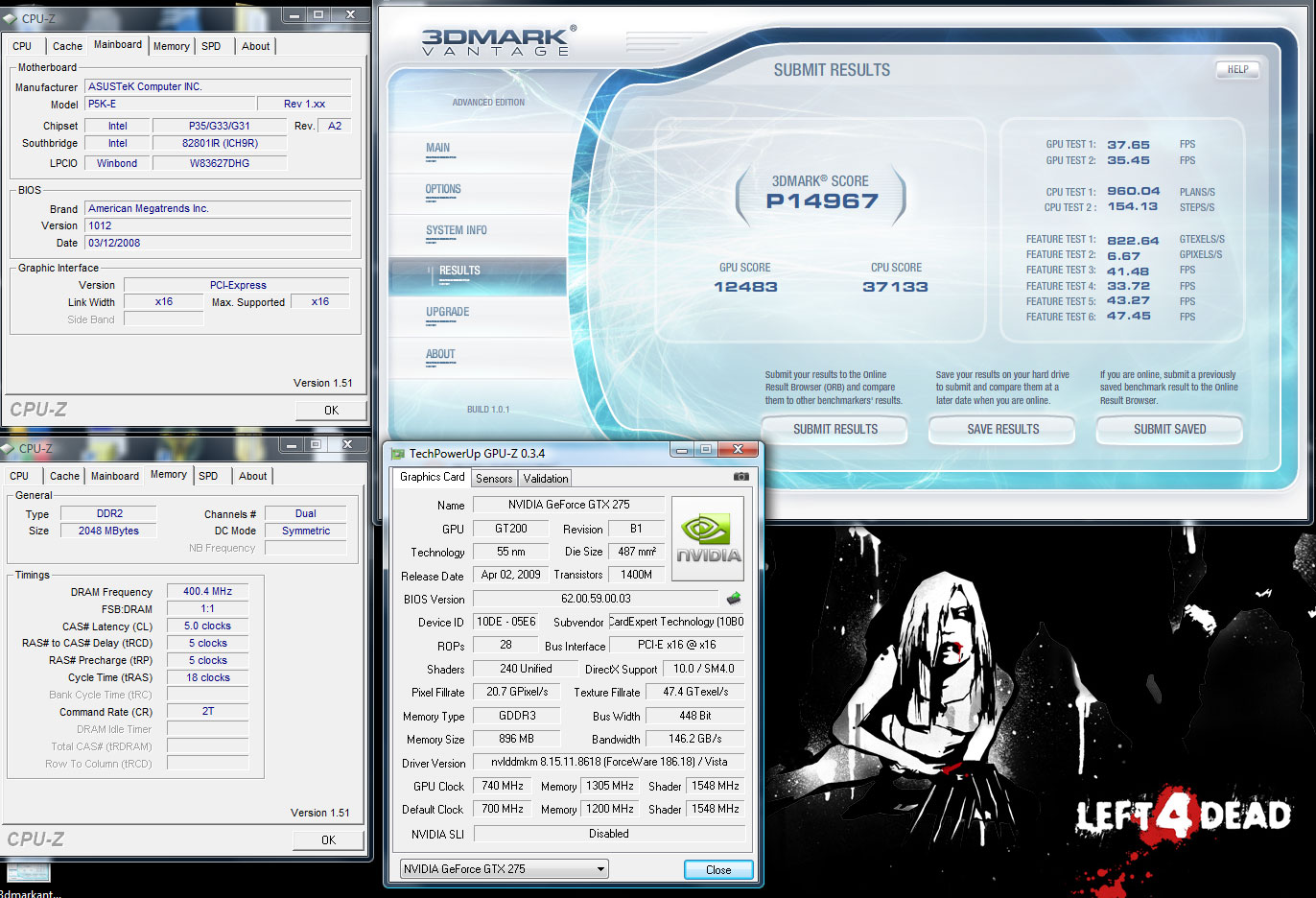Image resolution: width=1316 pixels, height=898 pixels.
Task: Open ABOUT in 3DMark sidebar
Action: click(440, 355)
